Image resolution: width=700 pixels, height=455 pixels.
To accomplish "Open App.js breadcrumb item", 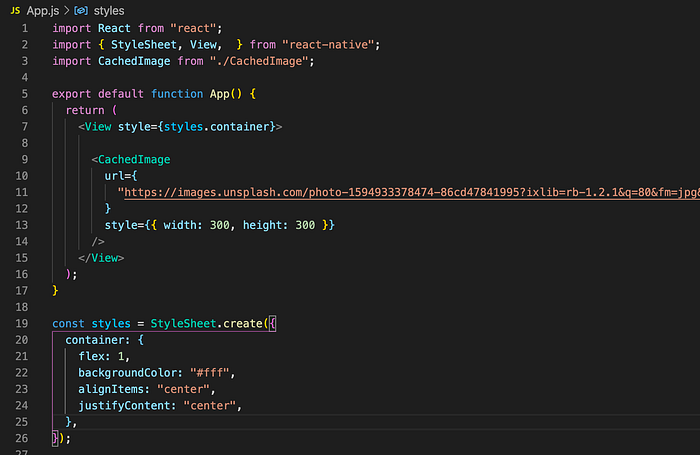I will tap(42, 10).
